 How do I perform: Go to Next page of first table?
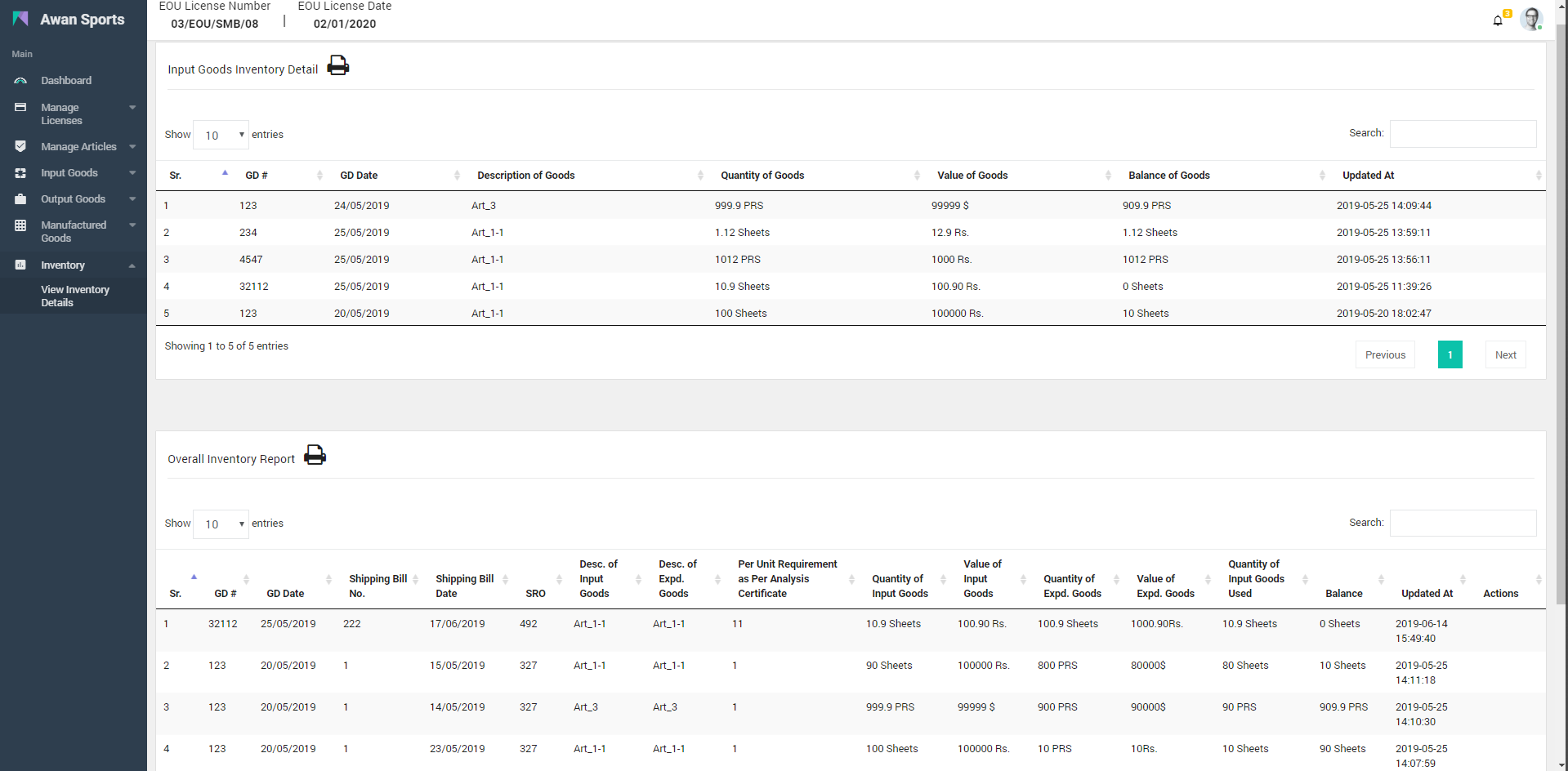click(1505, 354)
